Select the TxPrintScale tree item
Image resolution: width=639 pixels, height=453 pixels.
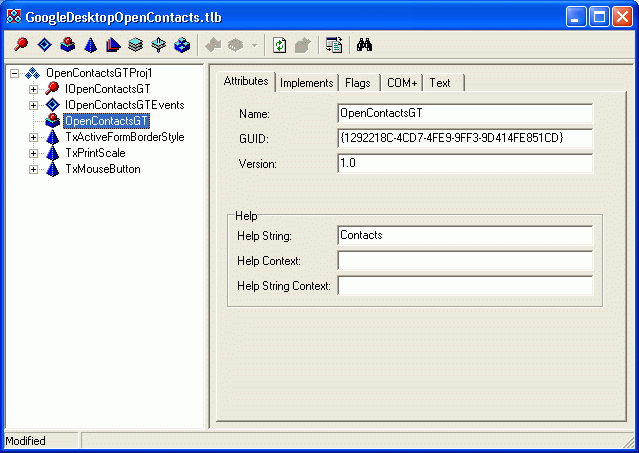click(x=95, y=153)
